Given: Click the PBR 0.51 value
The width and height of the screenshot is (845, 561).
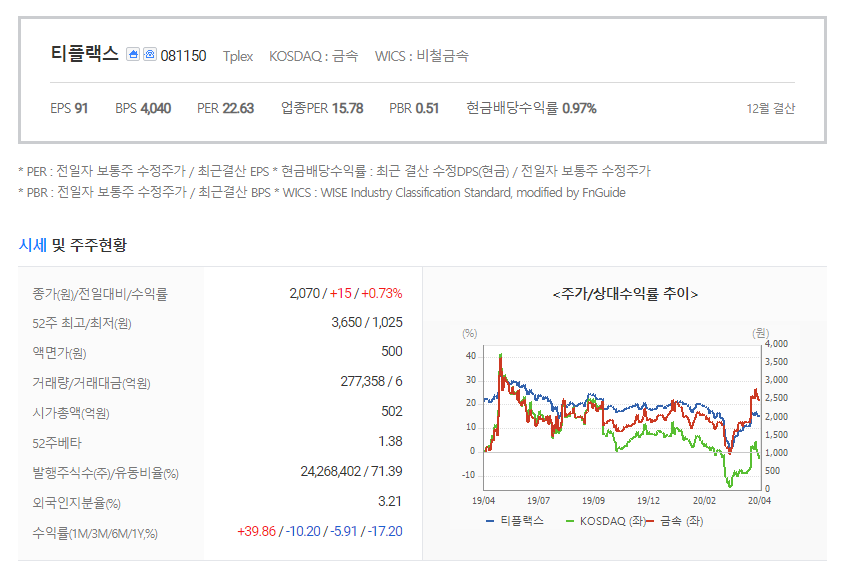Looking at the screenshot, I should 414,108.
